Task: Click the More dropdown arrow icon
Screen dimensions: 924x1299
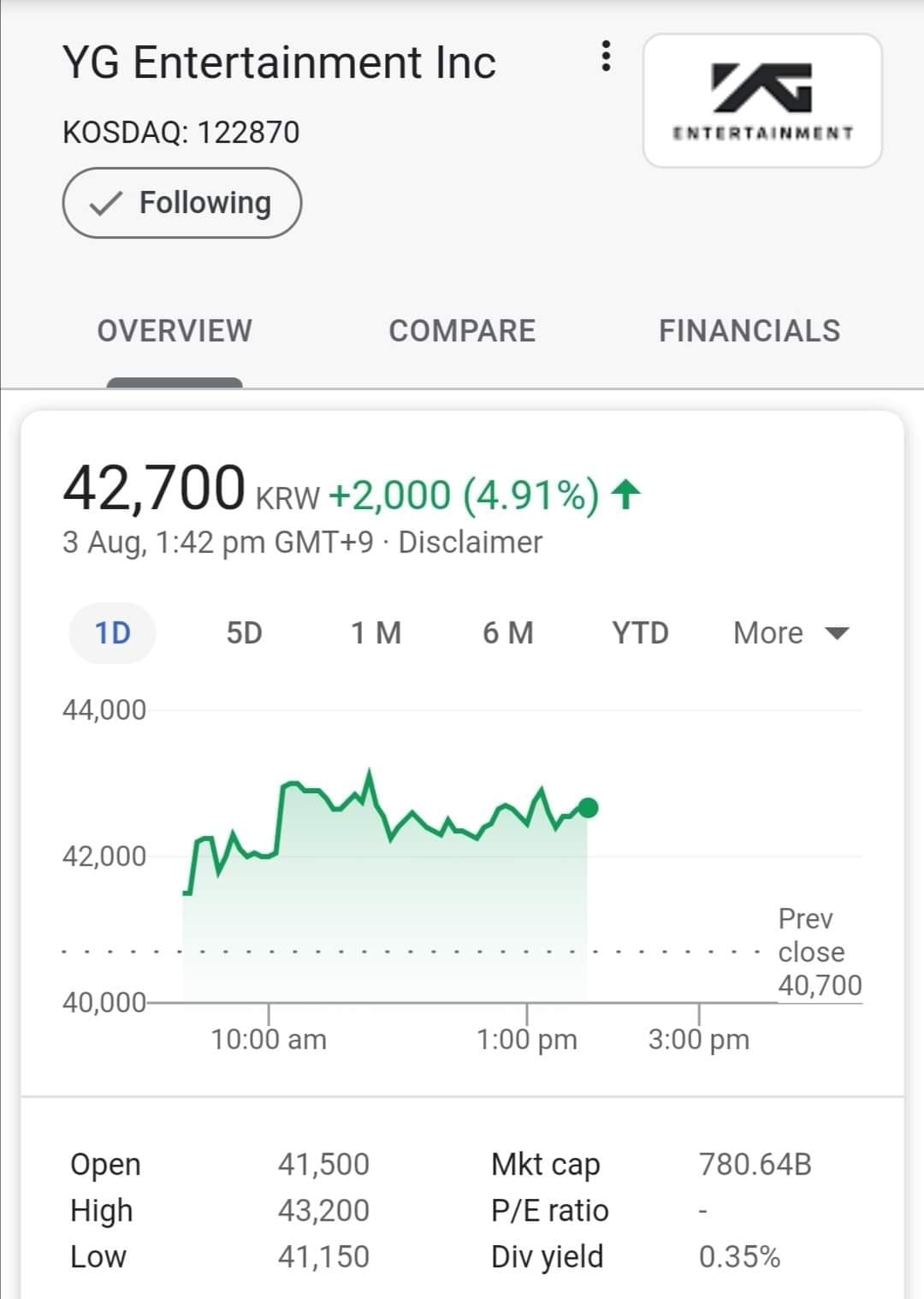Action: (x=836, y=634)
